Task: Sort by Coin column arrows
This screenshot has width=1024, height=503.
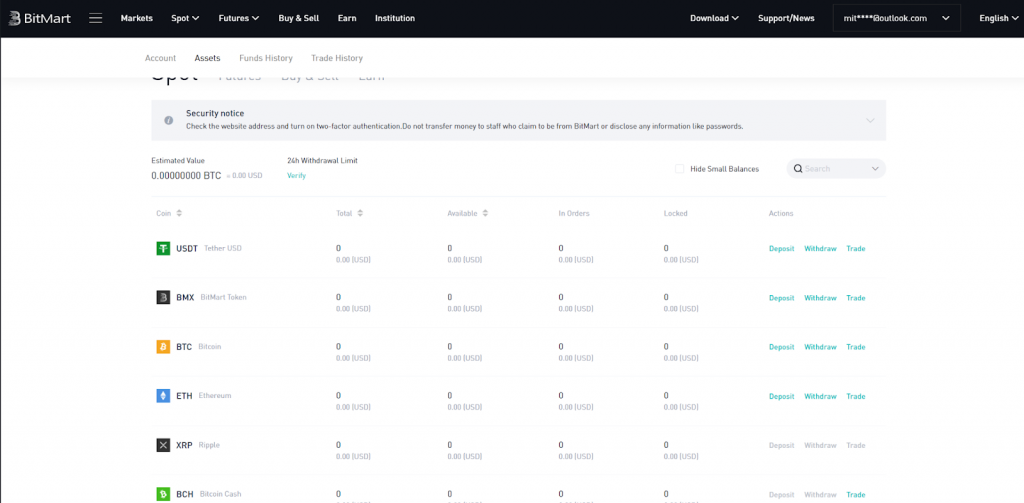Action: click(x=179, y=214)
